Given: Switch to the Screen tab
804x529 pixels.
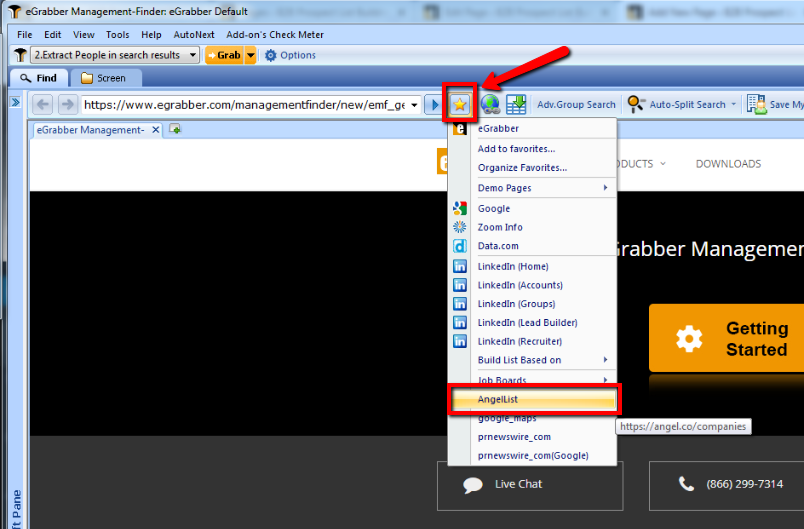Looking at the screenshot, I should coord(105,78).
